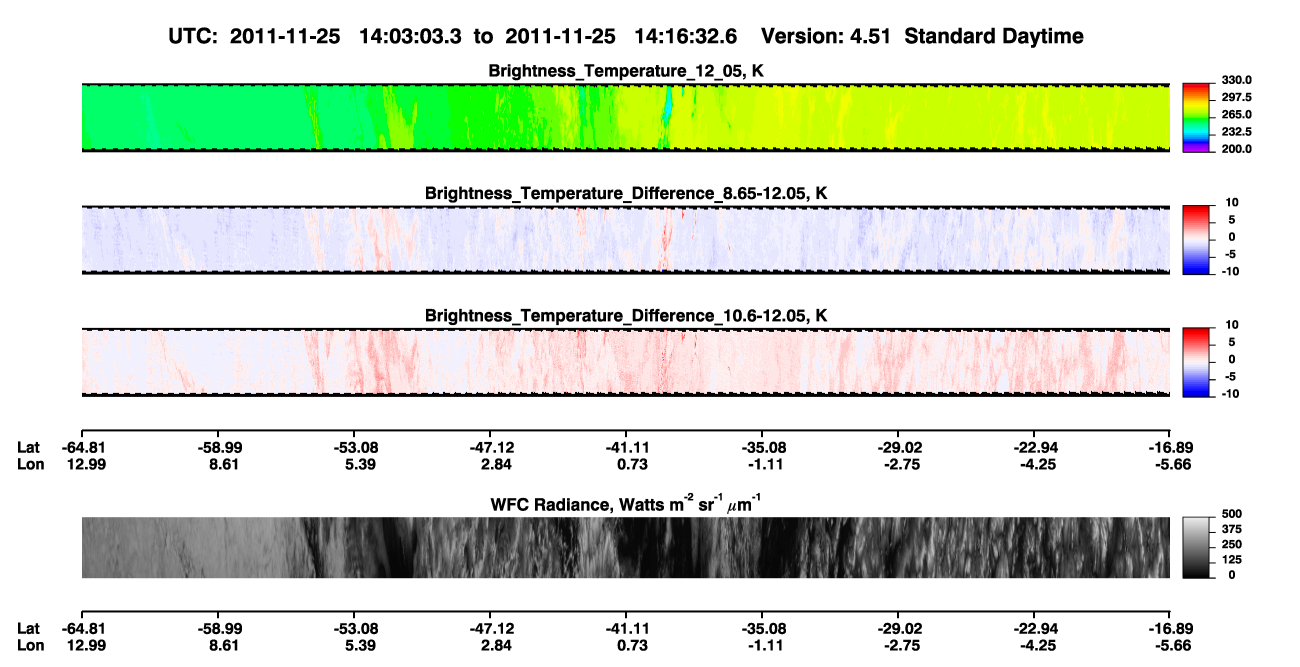Click bottom axis latitude label -41.11
The image size is (1300, 667).
click(x=626, y=628)
